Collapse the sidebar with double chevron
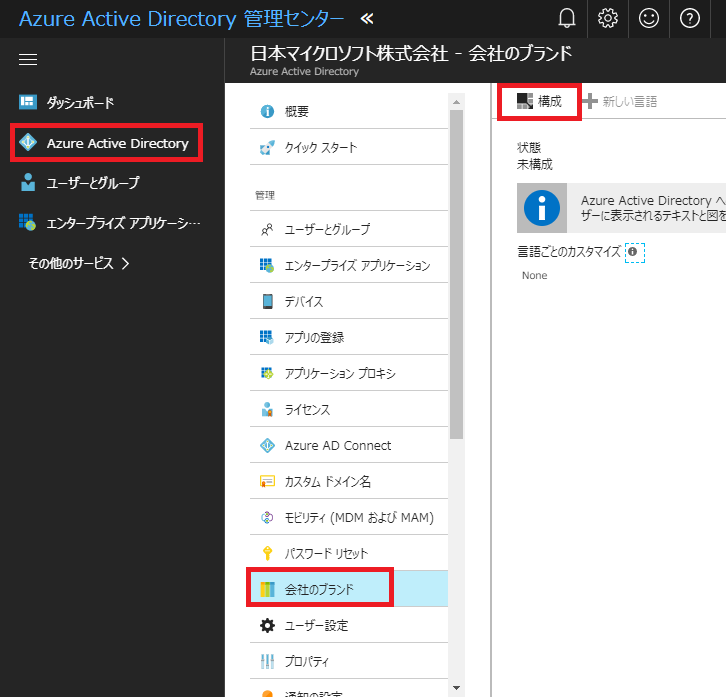This screenshot has height=697, width=726. [x=367, y=19]
